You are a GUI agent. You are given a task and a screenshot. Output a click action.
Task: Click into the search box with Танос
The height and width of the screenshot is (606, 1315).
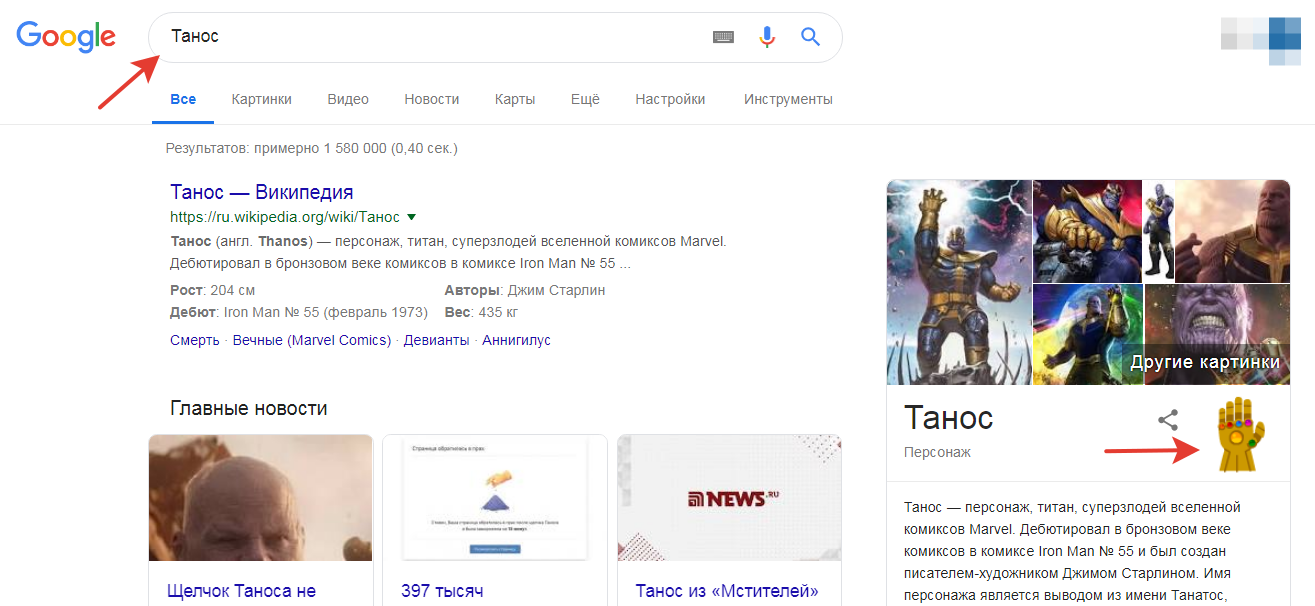(x=430, y=37)
